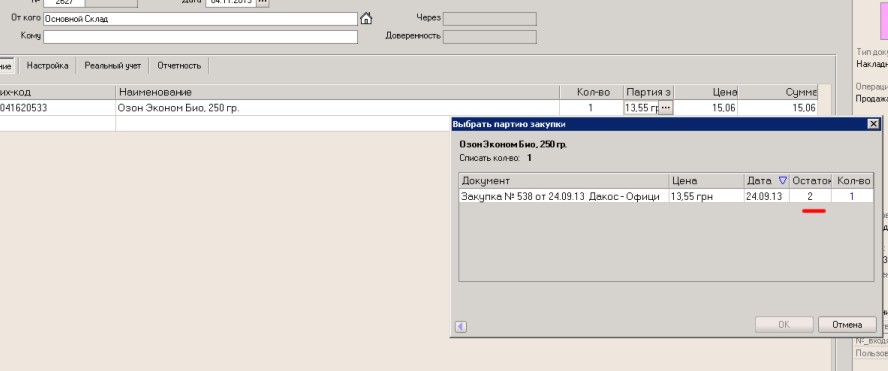Open the calendar picker beside date field
This screenshot has width=888, height=371.
pyautogui.click(x=262, y=2)
